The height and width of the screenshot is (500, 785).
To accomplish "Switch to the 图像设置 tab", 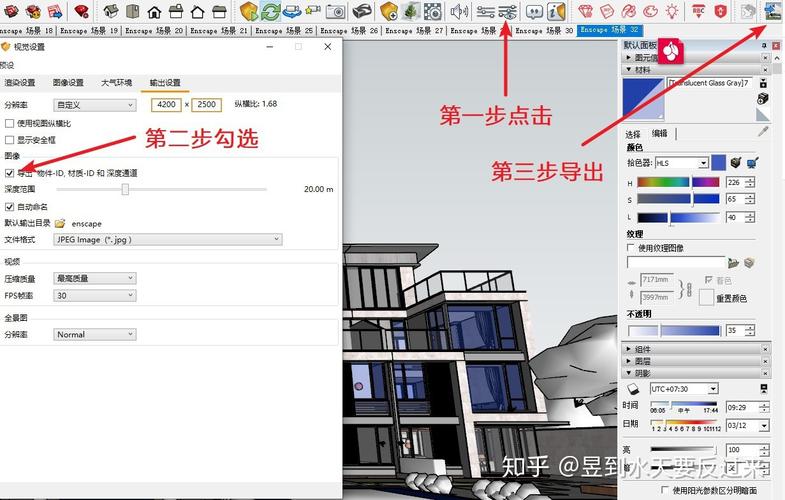I will [x=68, y=83].
